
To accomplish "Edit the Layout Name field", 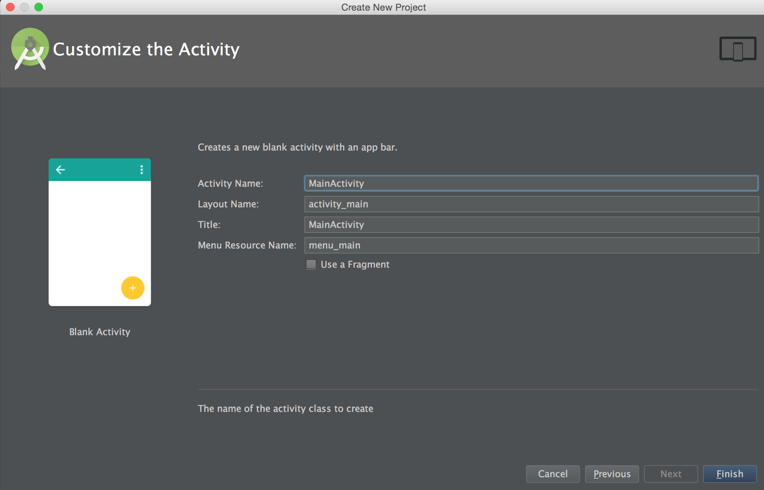I will coord(531,204).
